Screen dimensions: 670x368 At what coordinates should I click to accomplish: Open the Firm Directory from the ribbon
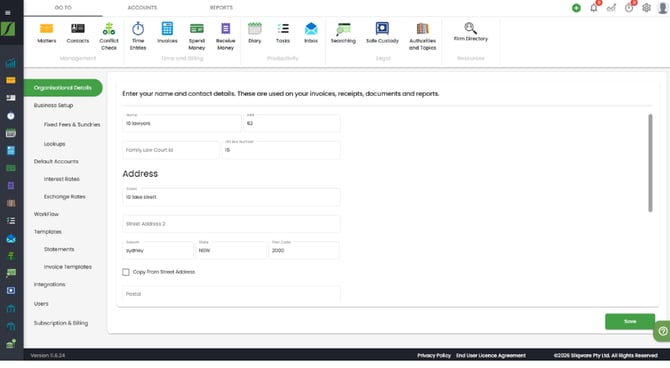pyautogui.click(x=470, y=32)
